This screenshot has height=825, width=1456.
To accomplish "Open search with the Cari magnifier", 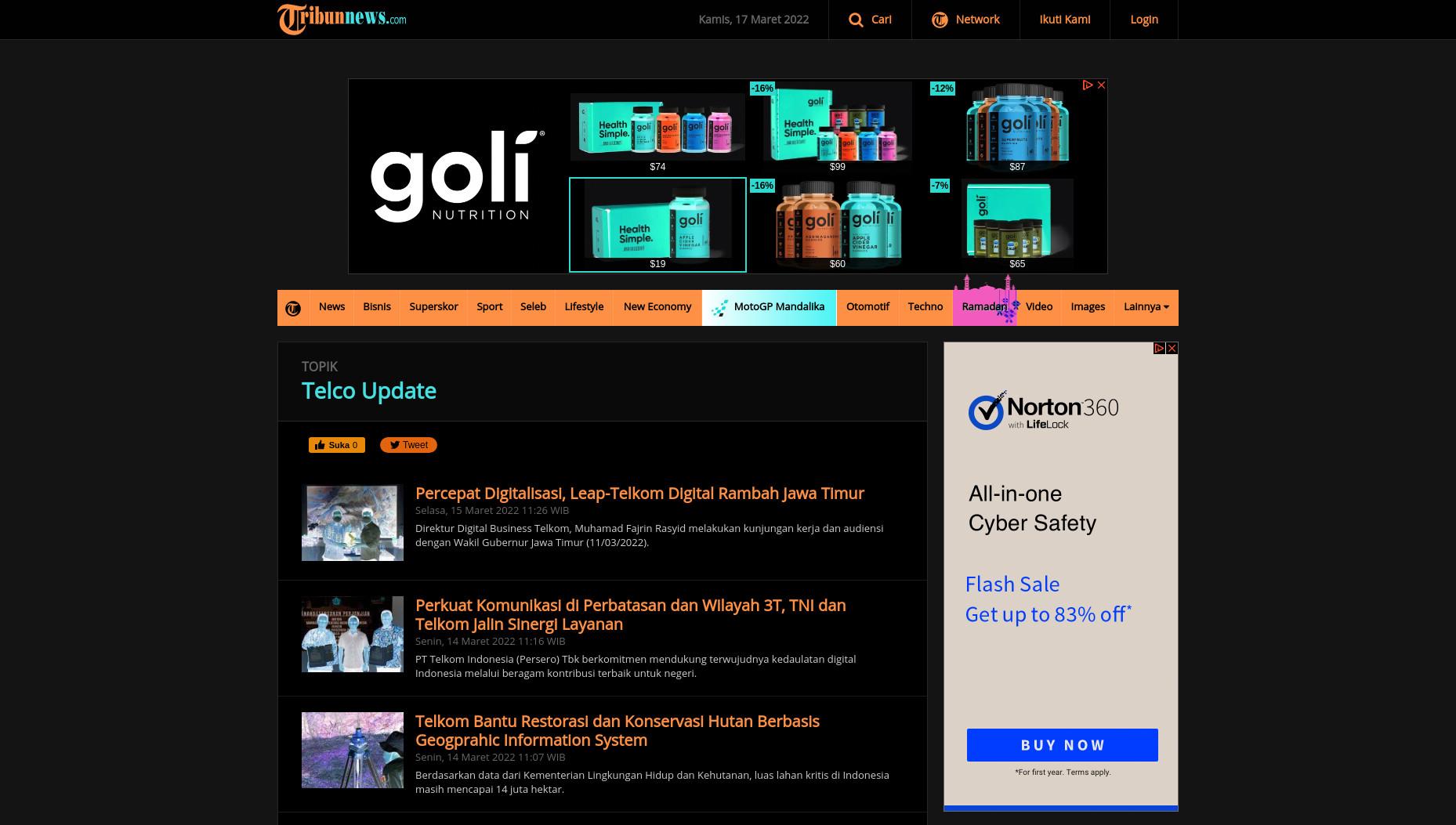I will click(870, 20).
